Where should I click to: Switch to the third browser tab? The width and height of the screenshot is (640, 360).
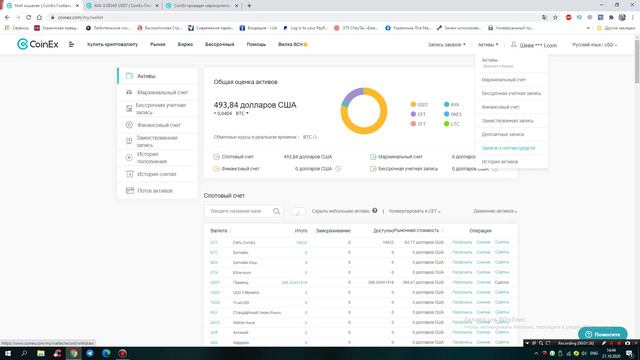[x=202, y=6]
